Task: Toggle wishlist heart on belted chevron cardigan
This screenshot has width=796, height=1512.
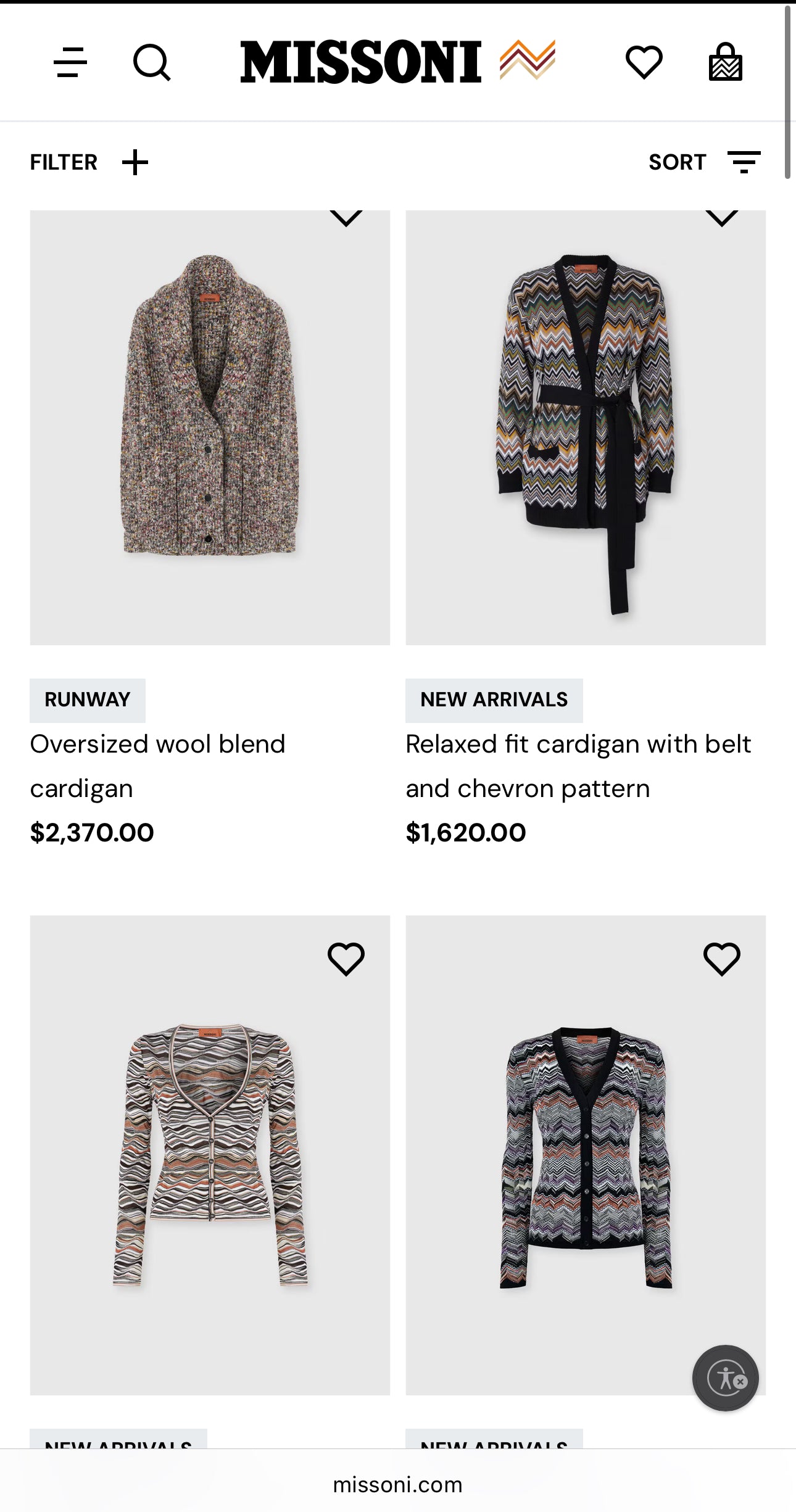Action: (x=721, y=217)
